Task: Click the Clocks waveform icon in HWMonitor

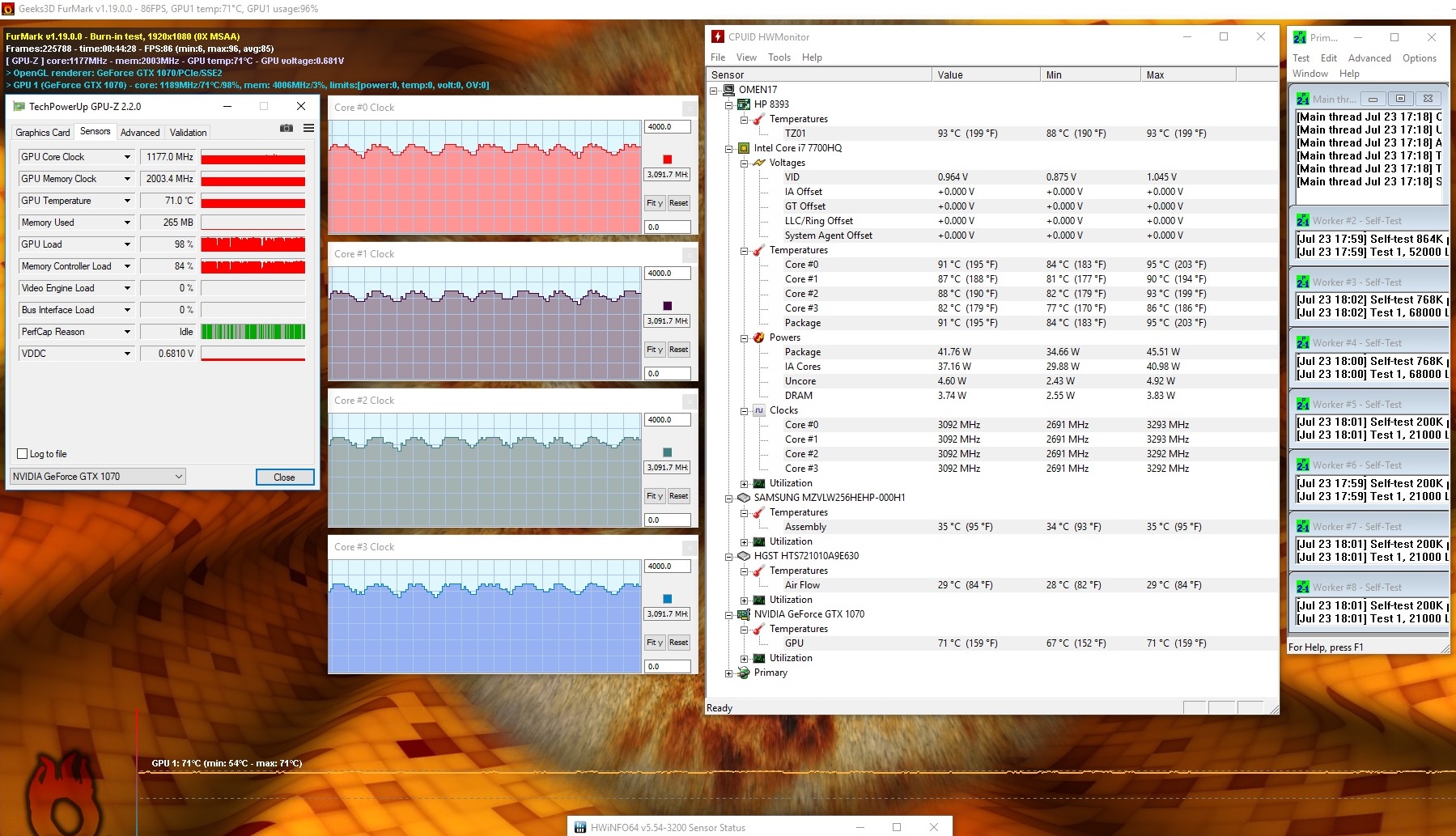Action: (759, 410)
